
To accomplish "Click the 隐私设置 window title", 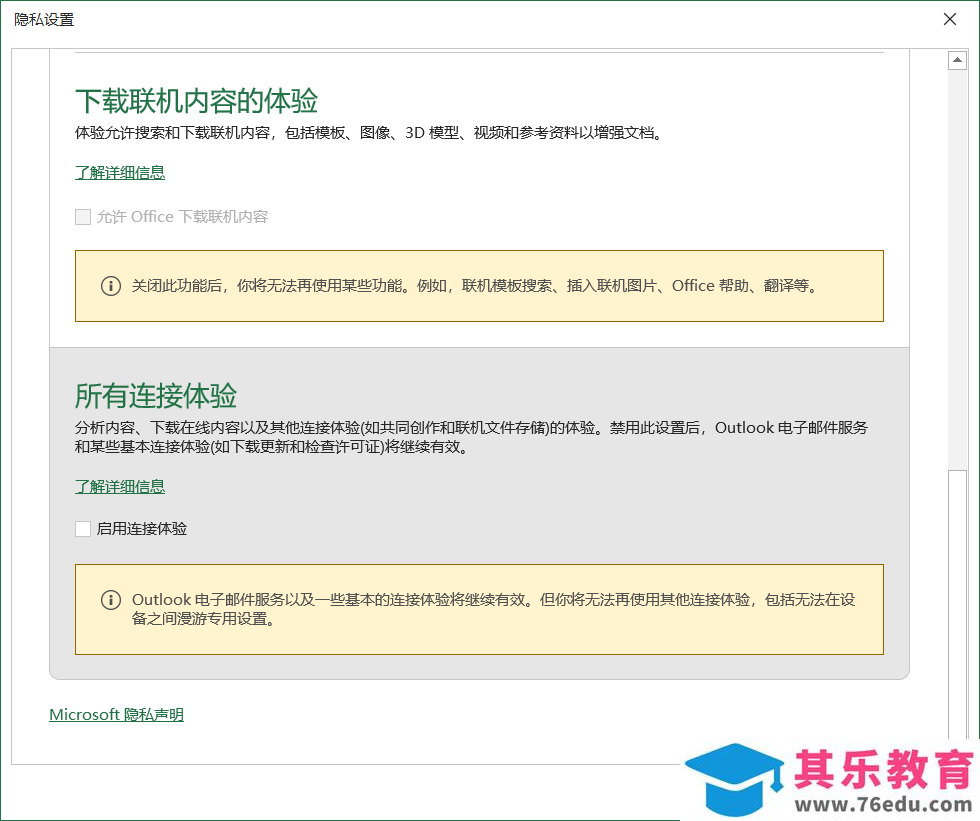I will click(44, 19).
